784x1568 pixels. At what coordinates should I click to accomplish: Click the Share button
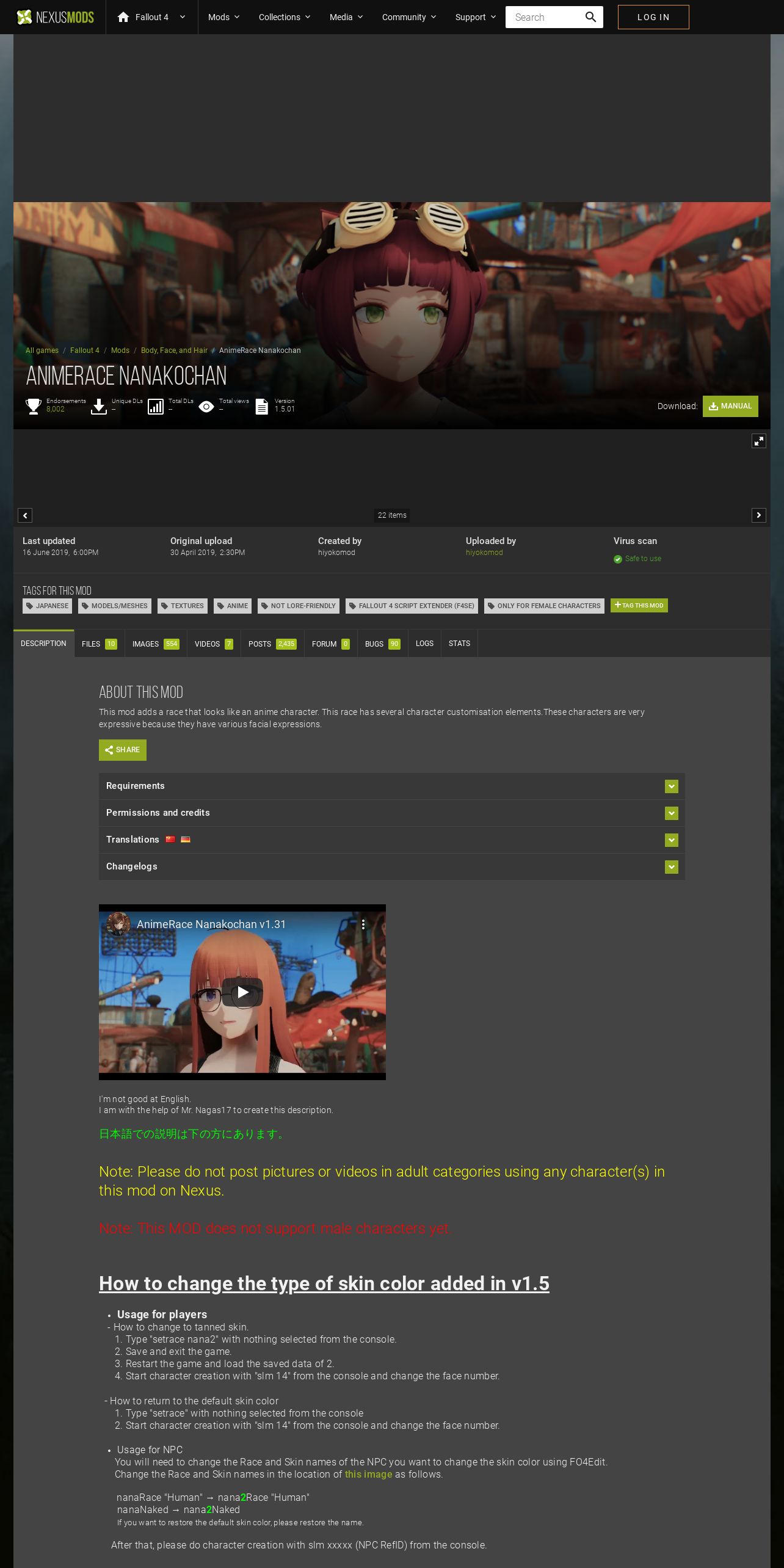coord(123,750)
